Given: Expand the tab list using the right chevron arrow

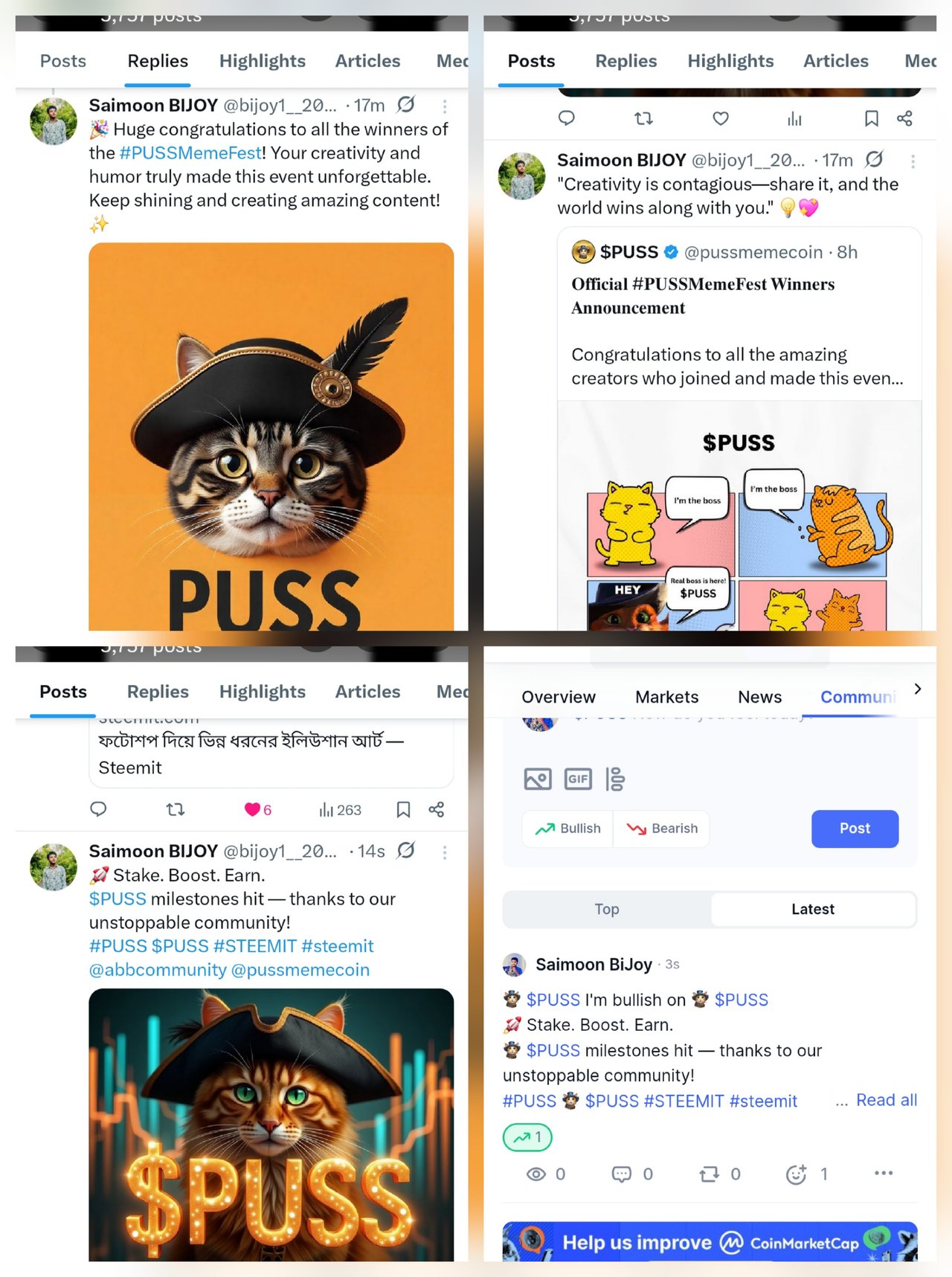Looking at the screenshot, I should point(918,689).
